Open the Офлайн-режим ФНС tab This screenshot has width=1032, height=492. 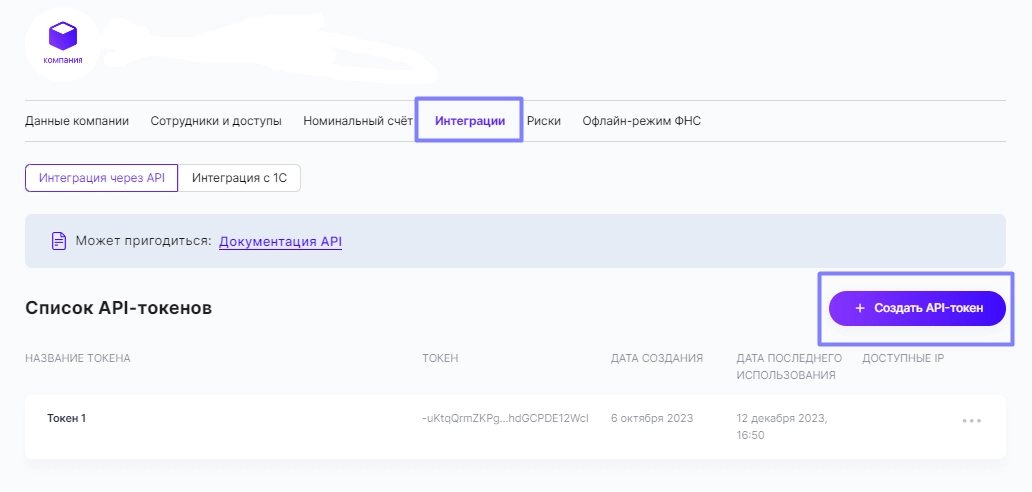coord(642,121)
